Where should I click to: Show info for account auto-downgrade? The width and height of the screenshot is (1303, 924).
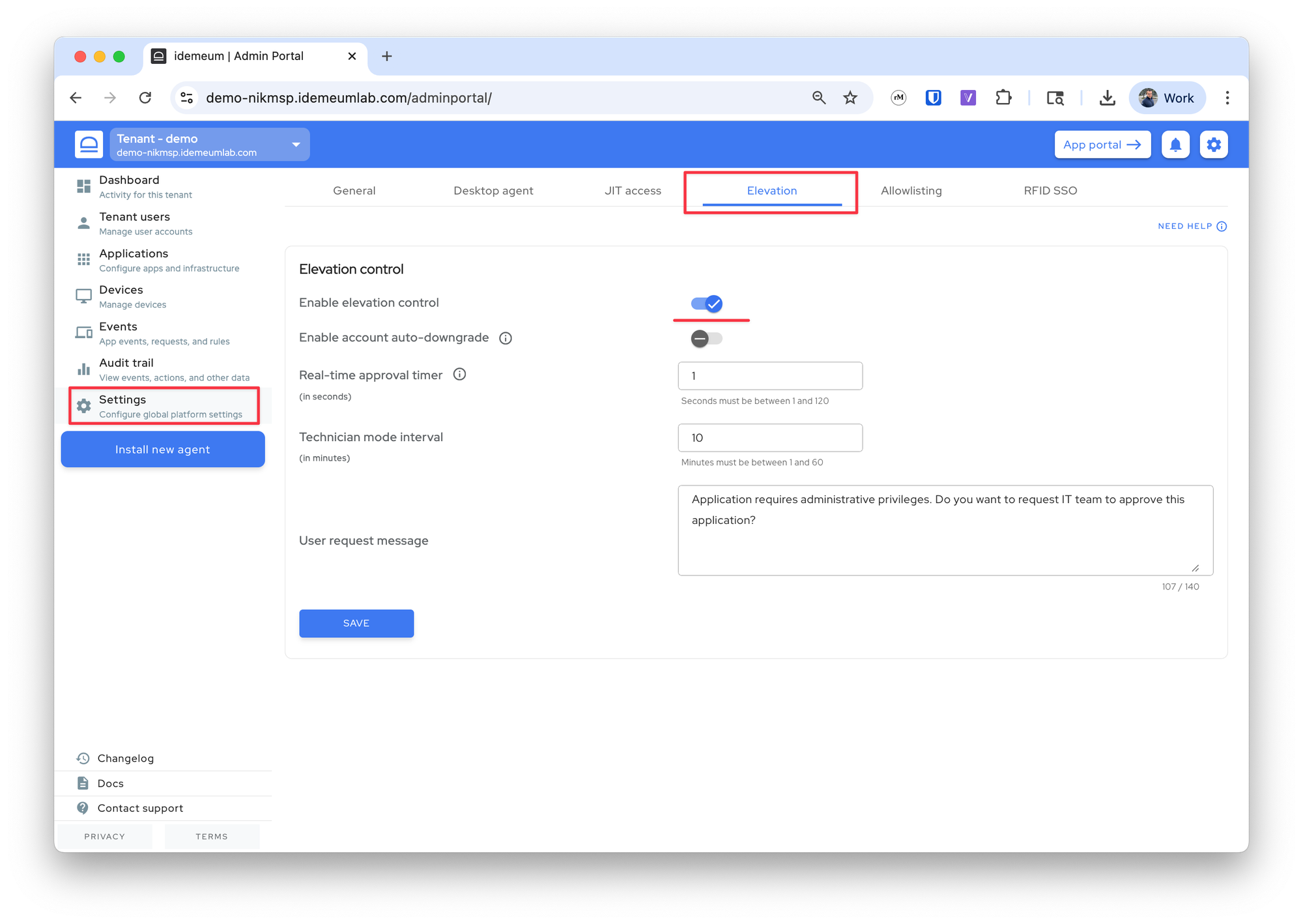tap(506, 338)
